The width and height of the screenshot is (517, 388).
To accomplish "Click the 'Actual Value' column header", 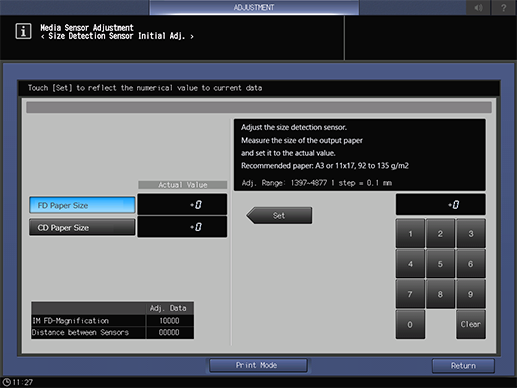I will tap(183, 185).
